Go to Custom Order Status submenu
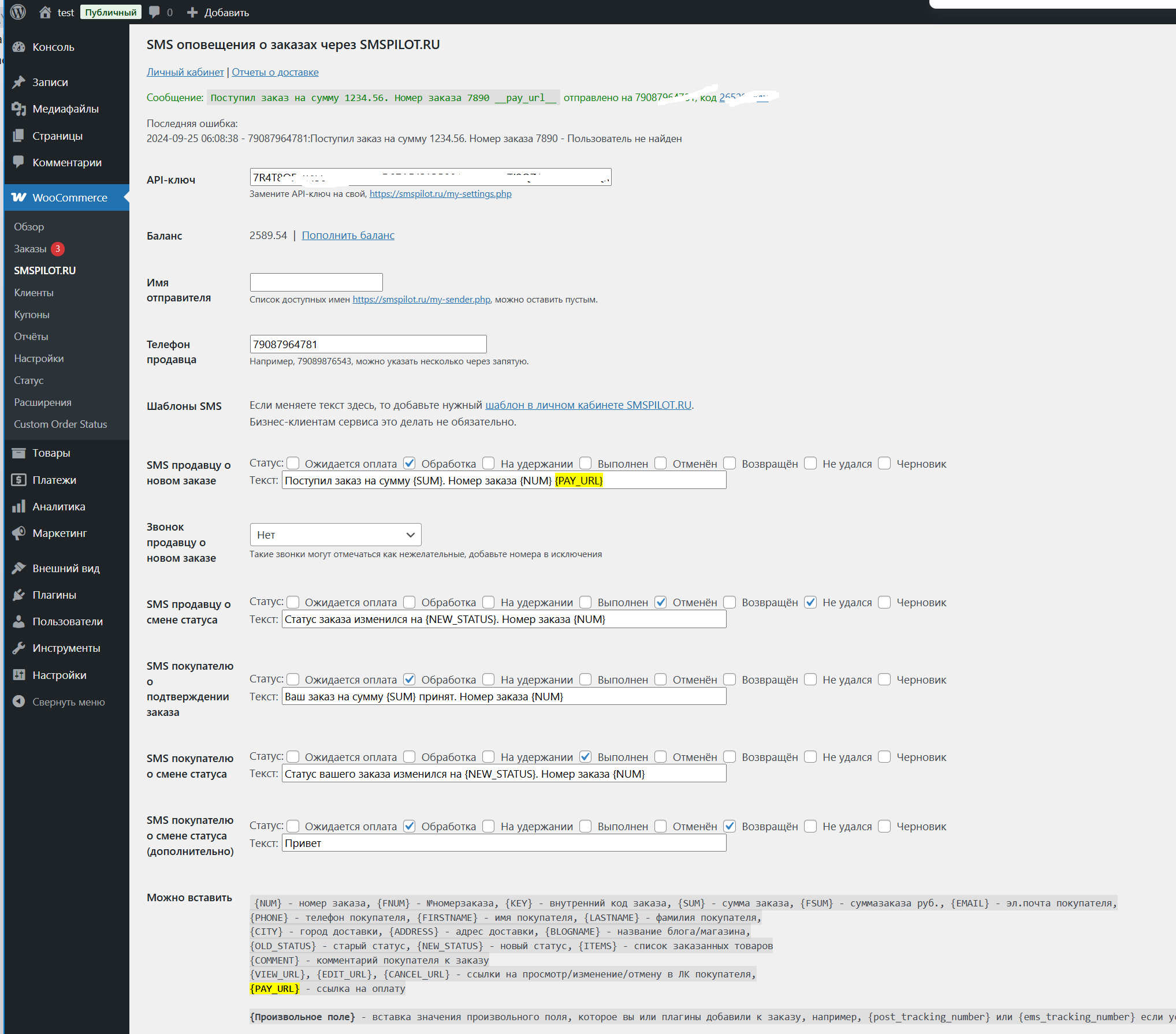Image resolution: width=1176 pixels, height=1034 pixels. pyautogui.click(x=60, y=424)
